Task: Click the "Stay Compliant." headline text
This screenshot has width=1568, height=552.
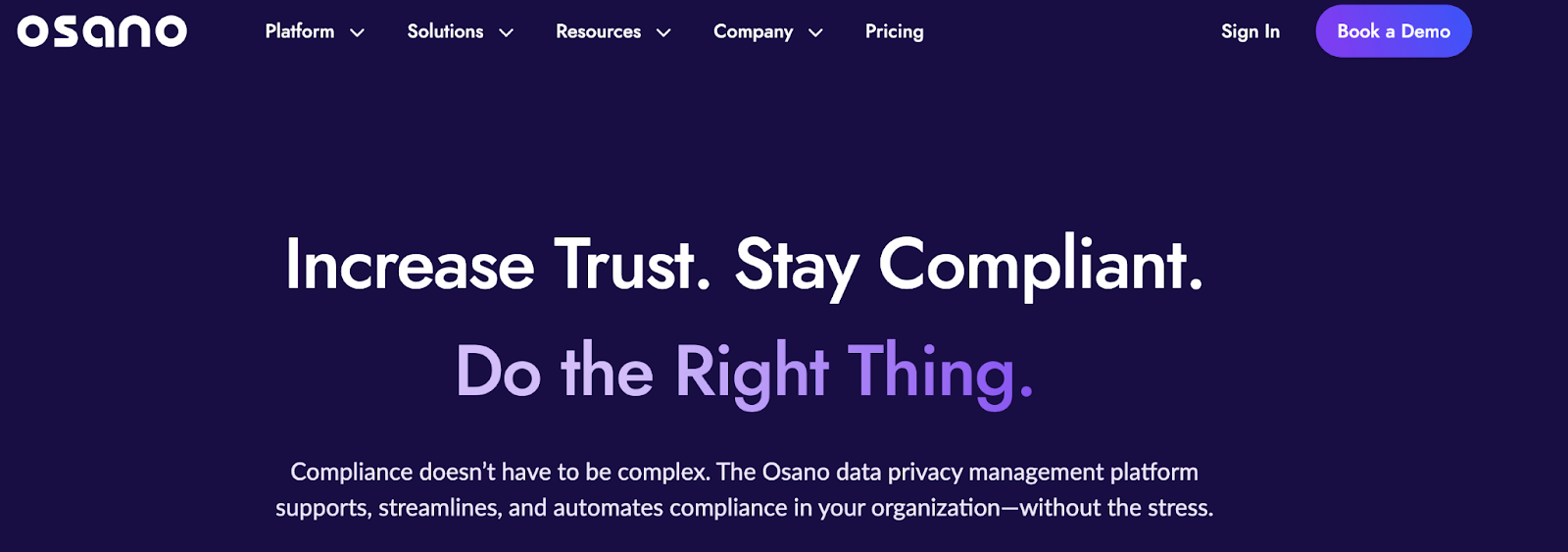Action: pos(968,265)
